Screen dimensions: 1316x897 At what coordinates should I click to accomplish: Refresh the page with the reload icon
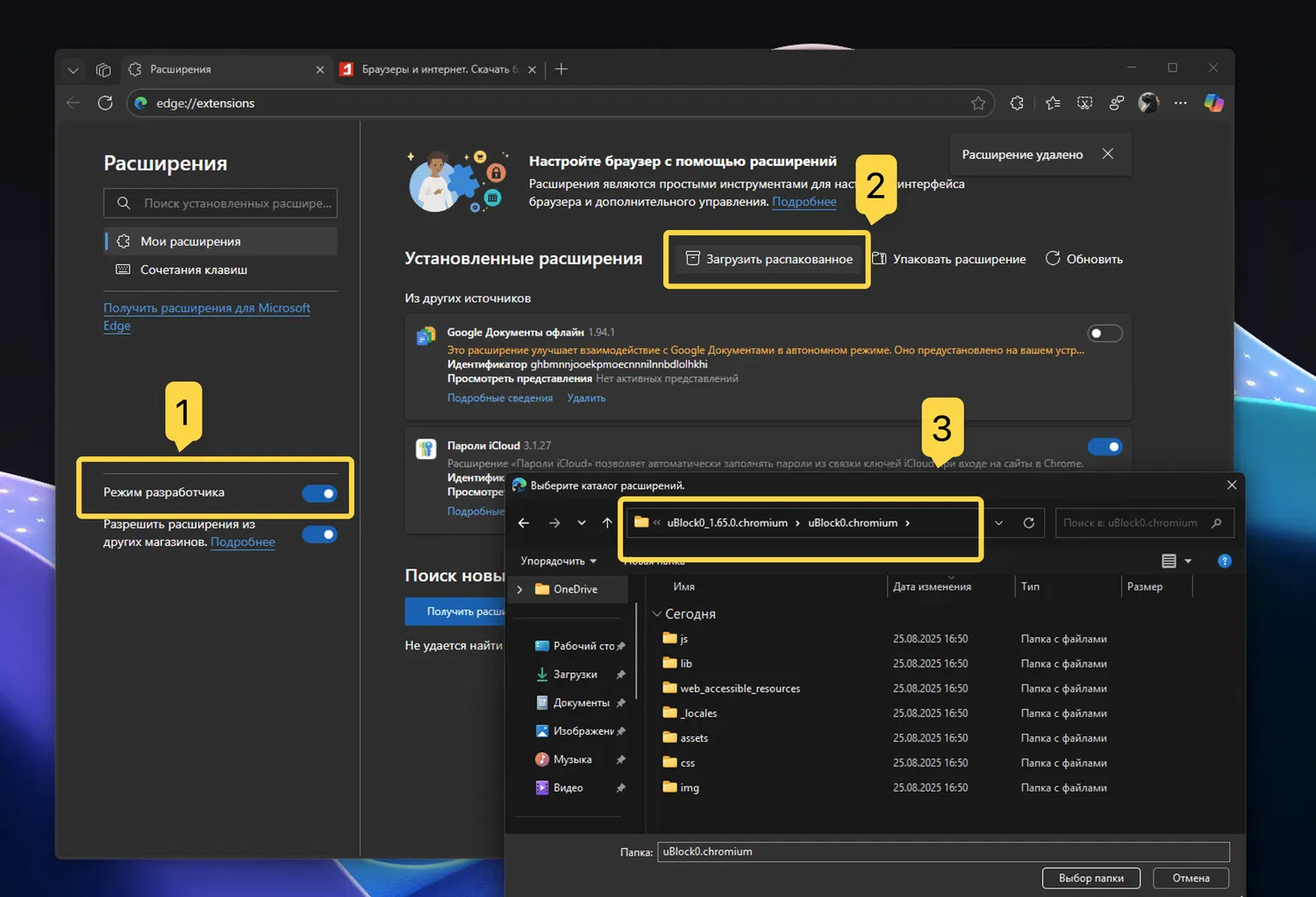105,103
